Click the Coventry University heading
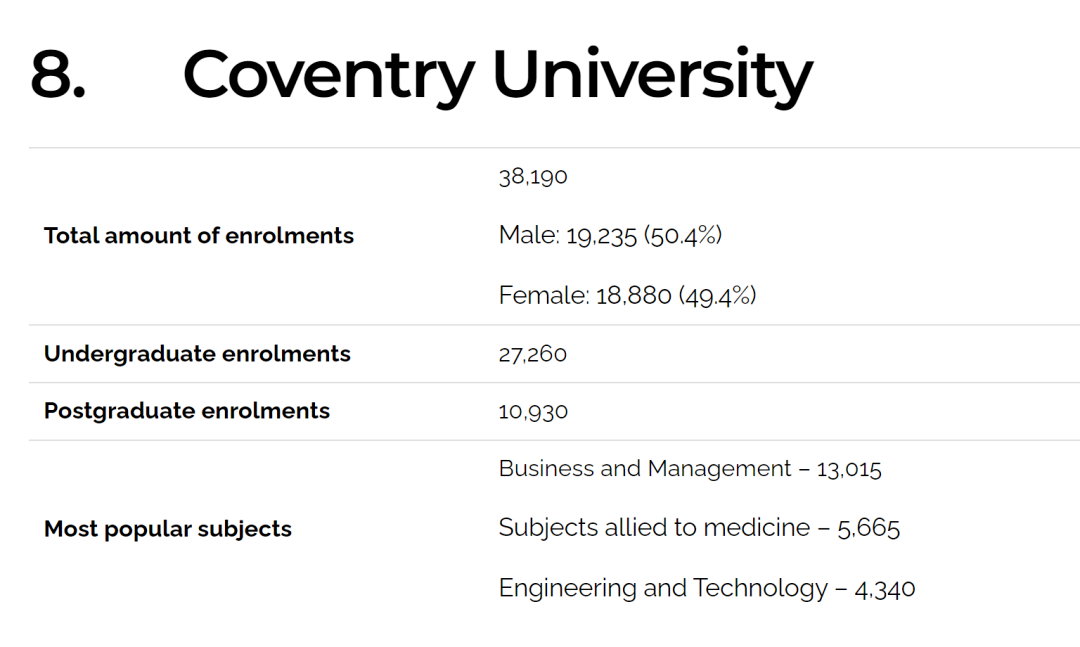This screenshot has width=1080, height=647. 497,76
